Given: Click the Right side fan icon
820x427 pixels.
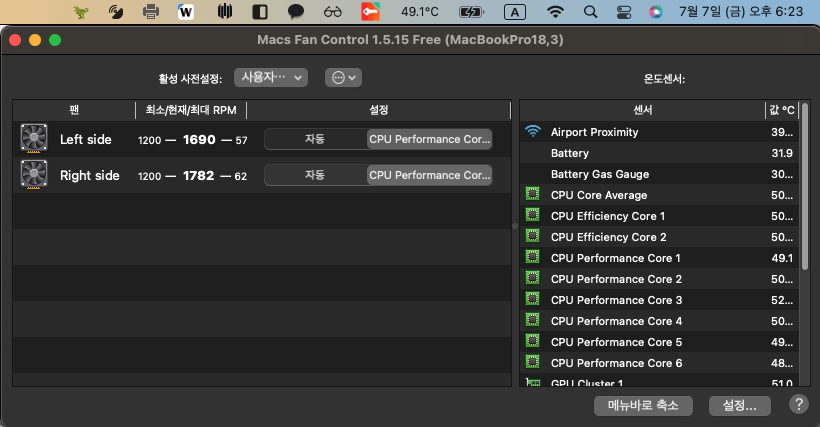Looking at the screenshot, I should 34,175.
